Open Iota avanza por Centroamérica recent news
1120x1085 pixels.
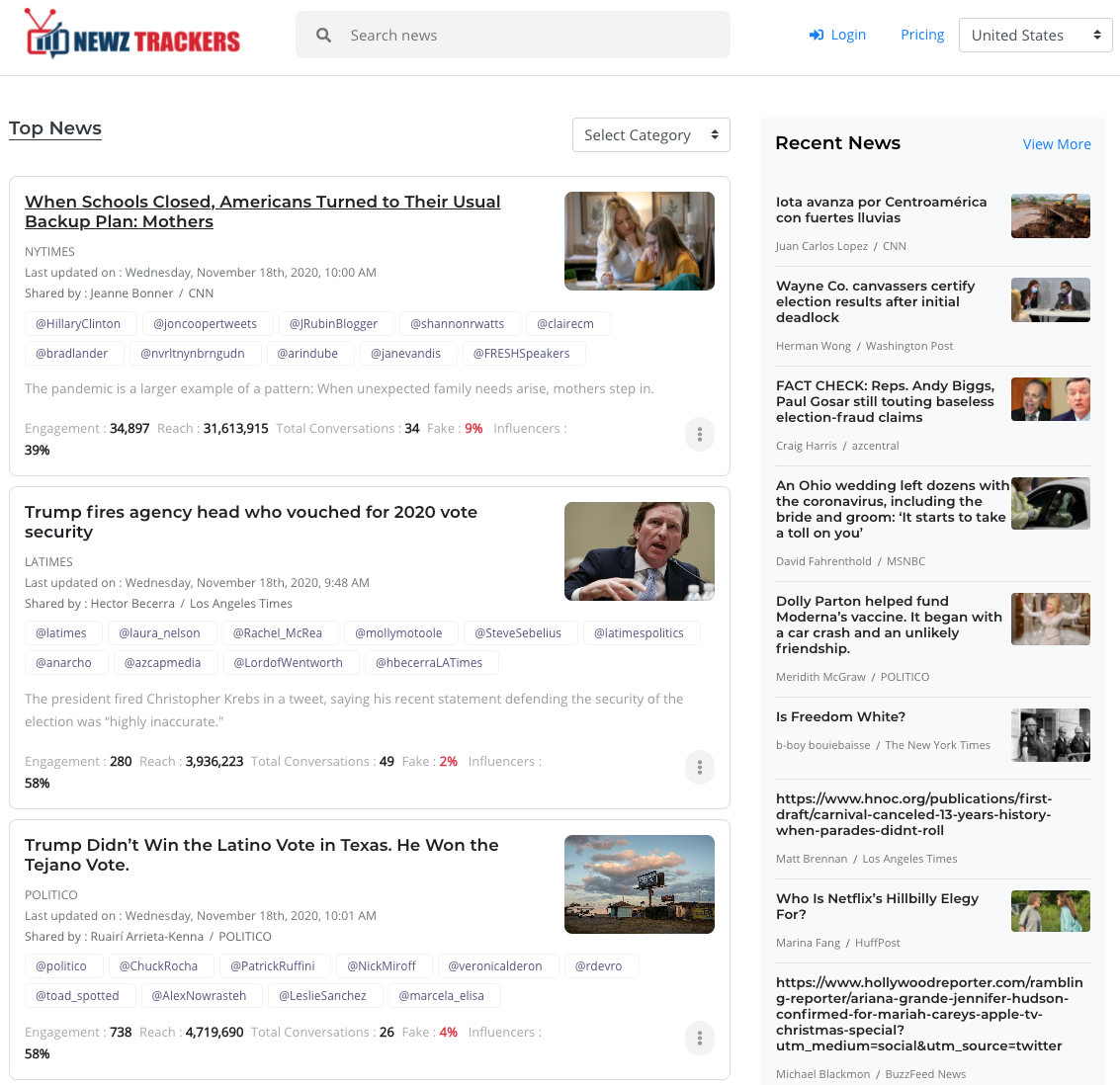[882, 209]
